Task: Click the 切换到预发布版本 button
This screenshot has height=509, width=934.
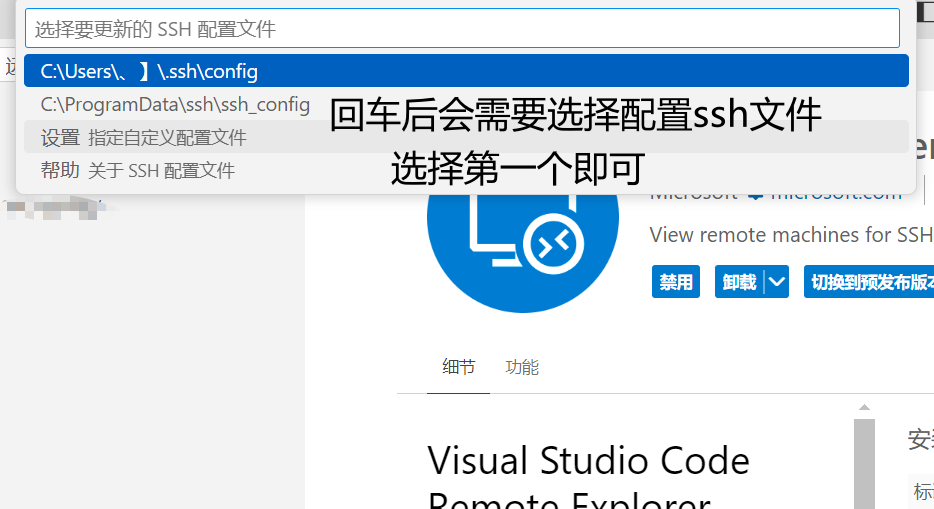Action: point(869,282)
